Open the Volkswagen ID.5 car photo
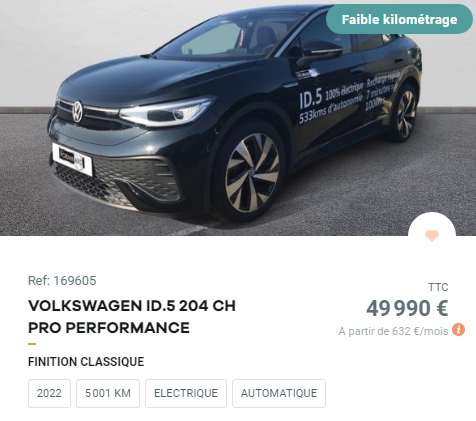This screenshot has height=421, width=476. (x=238, y=118)
